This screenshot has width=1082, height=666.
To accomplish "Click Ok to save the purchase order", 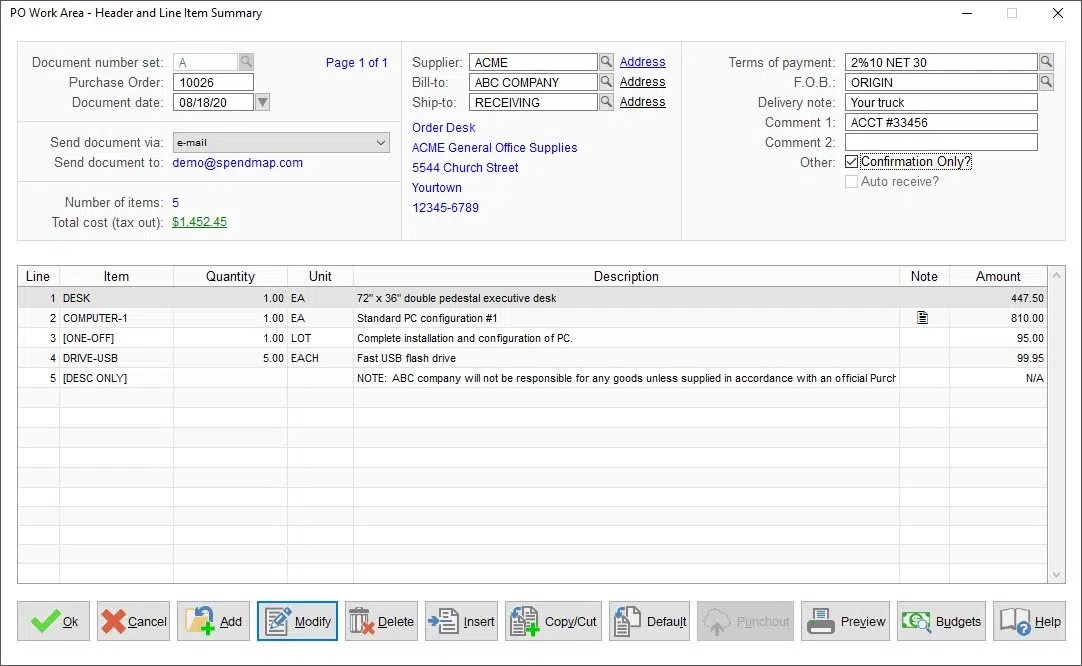I will [53, 621].
